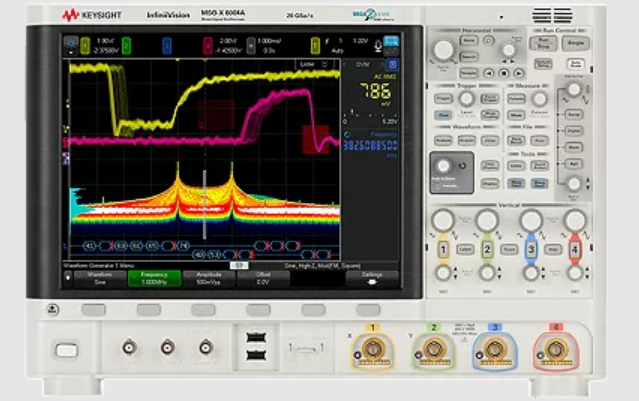Open the blue main menu icon top-left of screen
The image size is (639, 401).
71,46
